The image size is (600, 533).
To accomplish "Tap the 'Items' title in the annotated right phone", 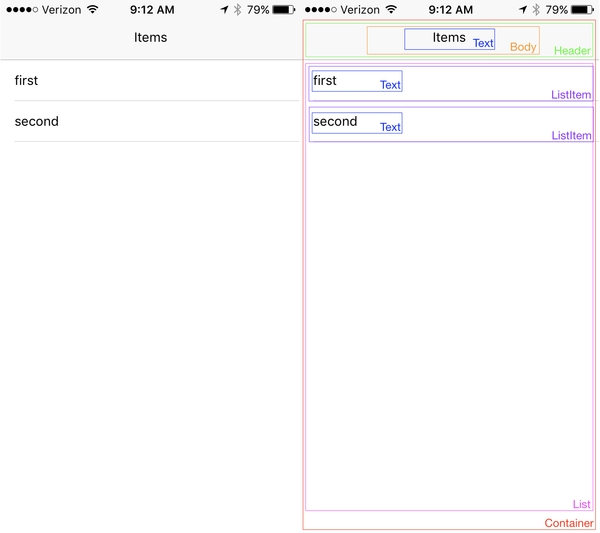I will [449, 37].
